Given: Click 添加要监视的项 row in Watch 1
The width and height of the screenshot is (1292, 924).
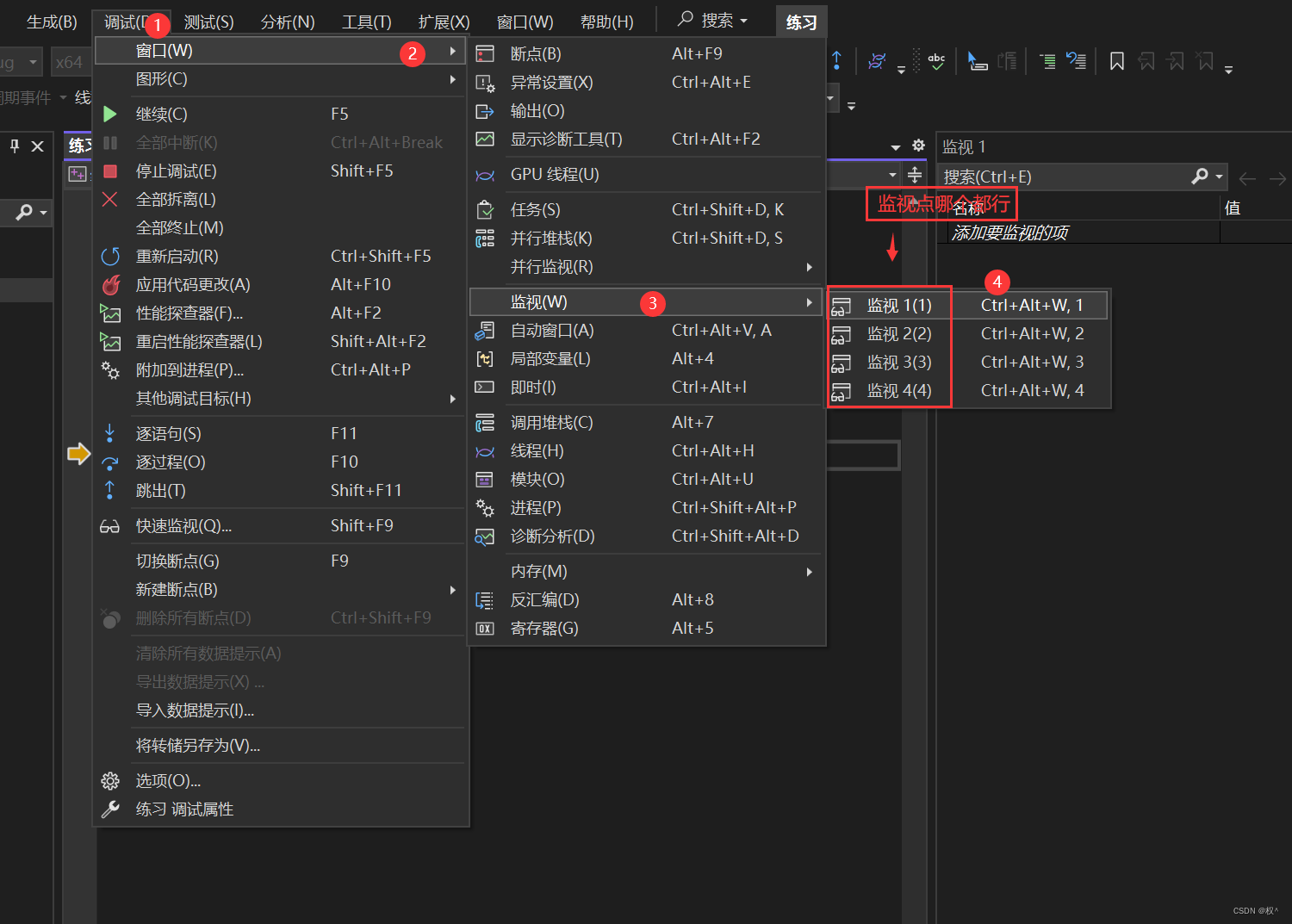Looking at the screenshot, I should tap(1078, 233).
